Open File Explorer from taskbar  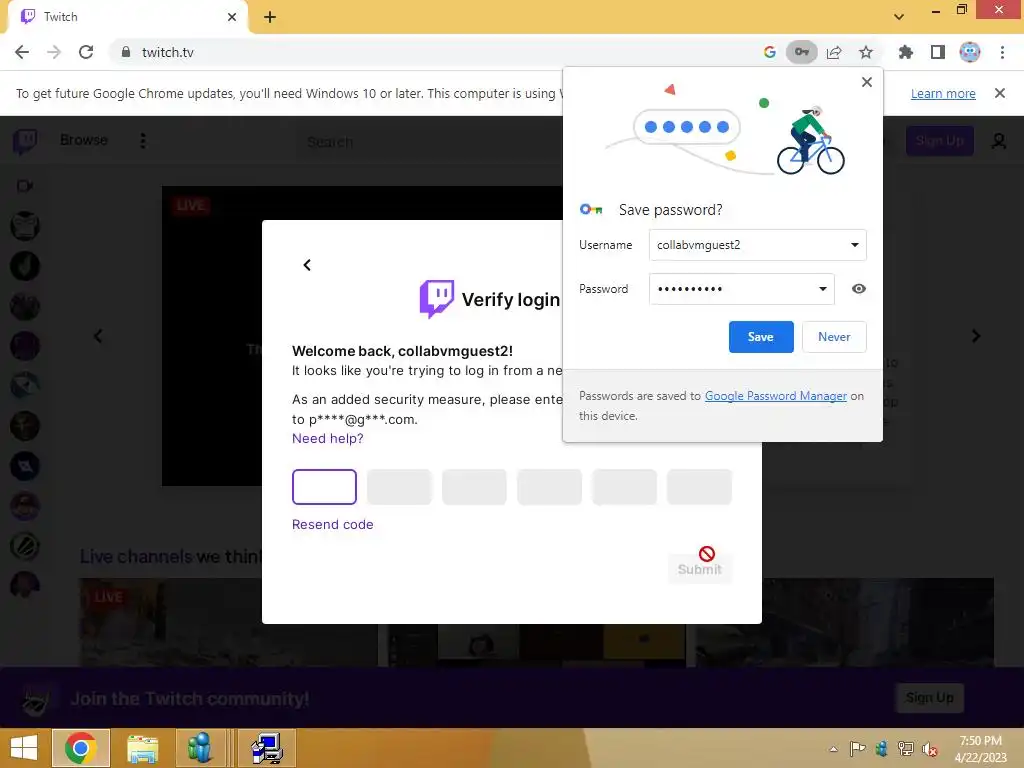(142, 748)
